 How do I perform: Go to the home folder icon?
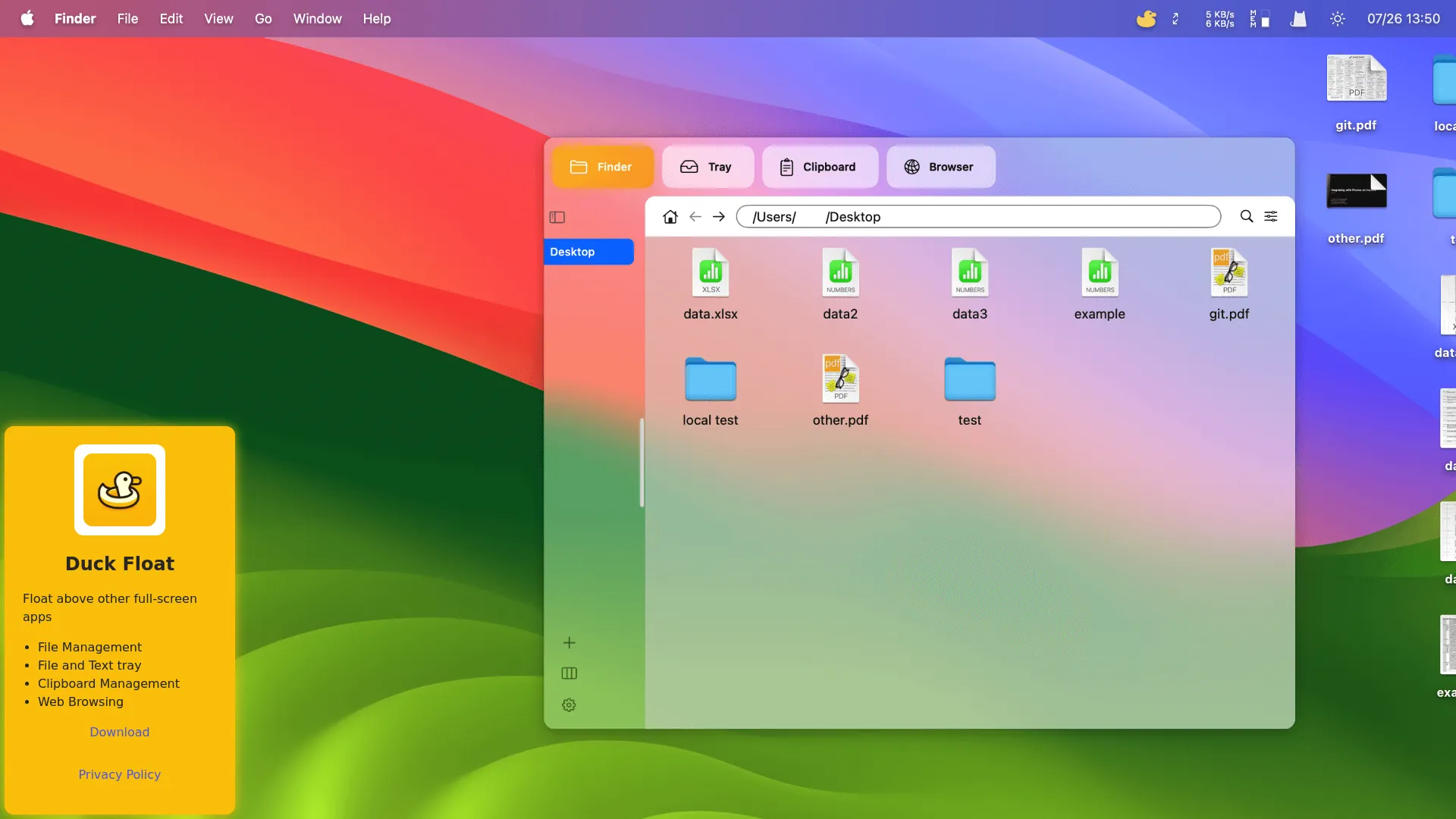point(670,217)
